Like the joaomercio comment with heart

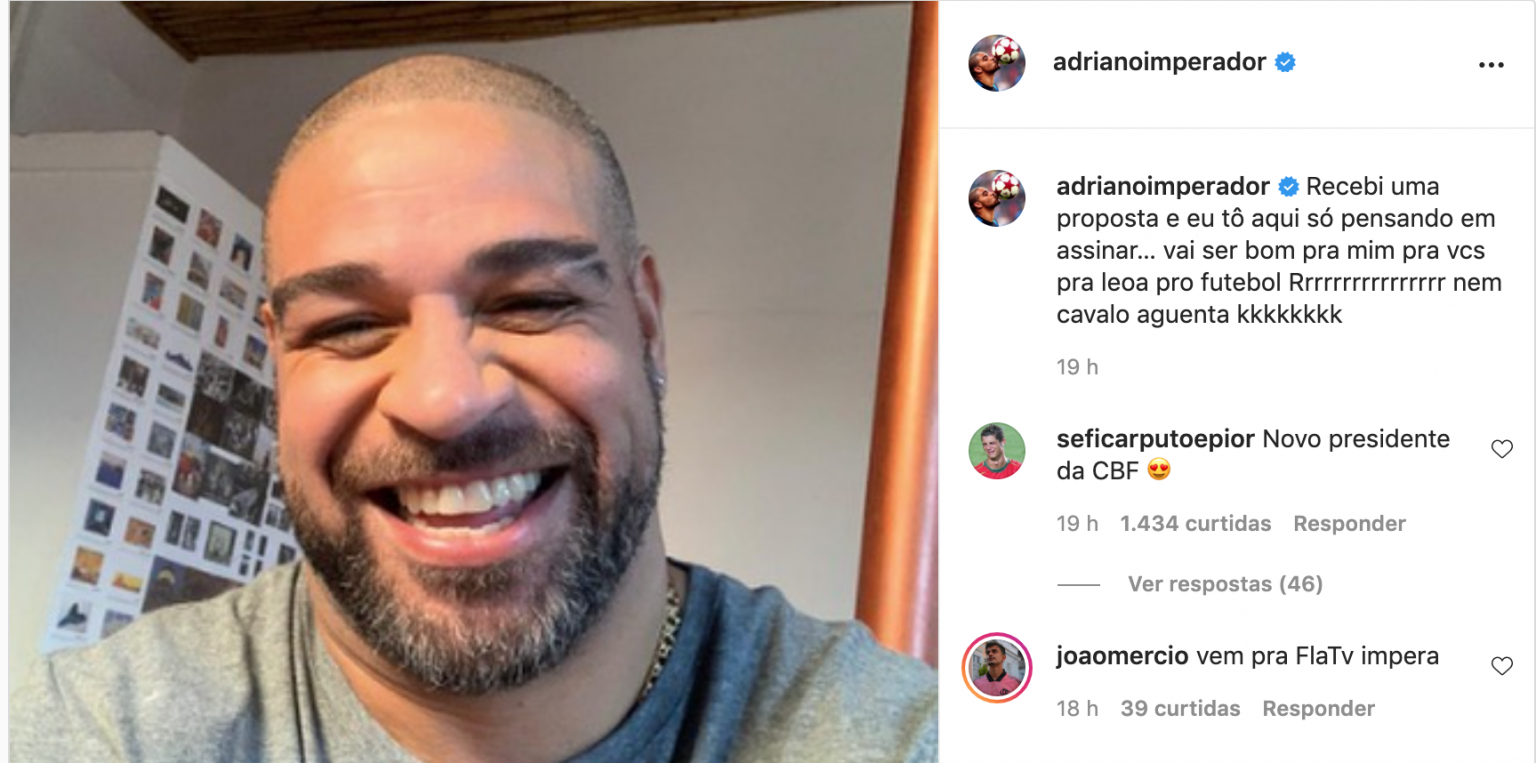(x=1501, y=665)
